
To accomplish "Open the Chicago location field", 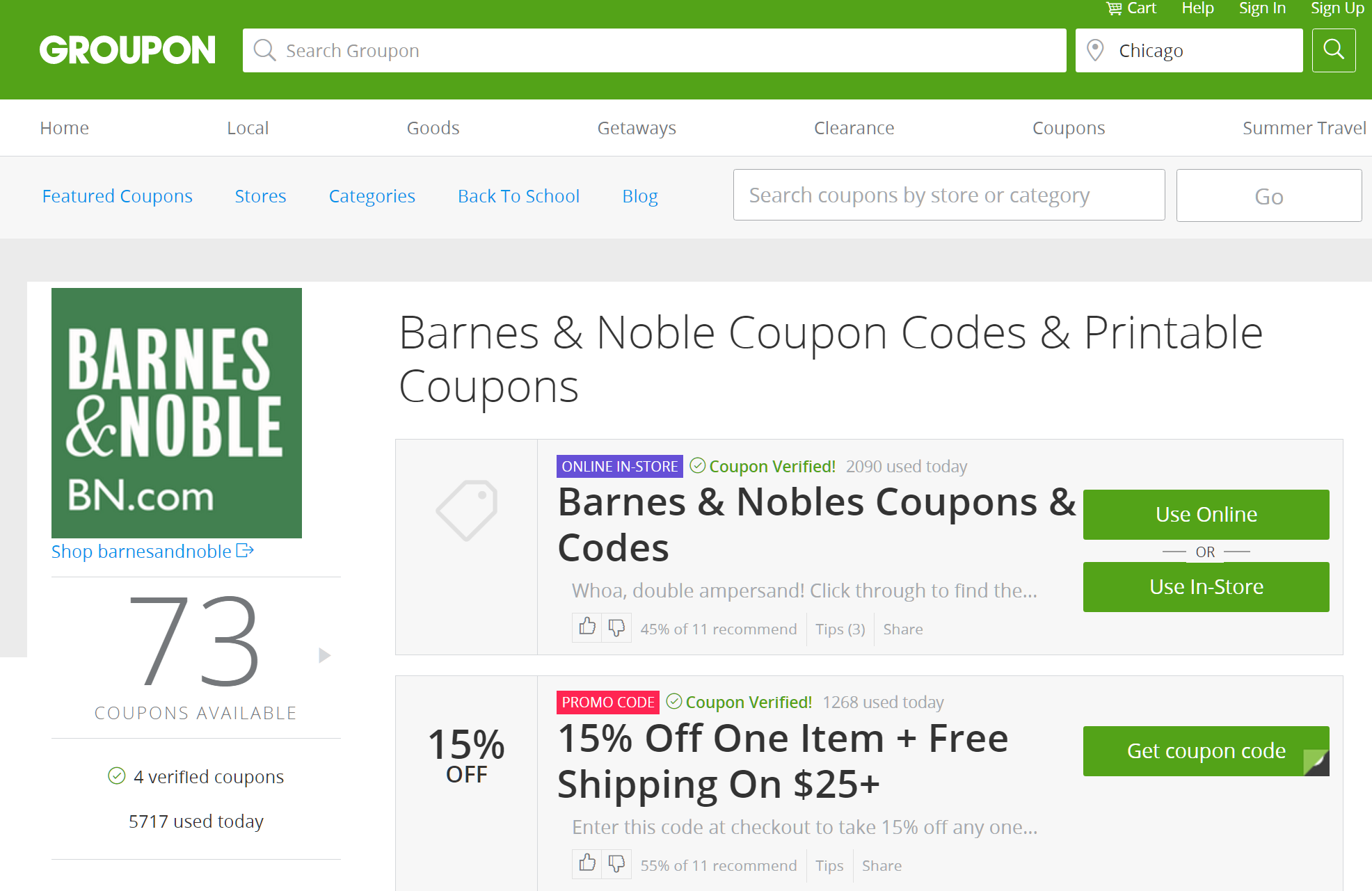I will point(1189,50).
